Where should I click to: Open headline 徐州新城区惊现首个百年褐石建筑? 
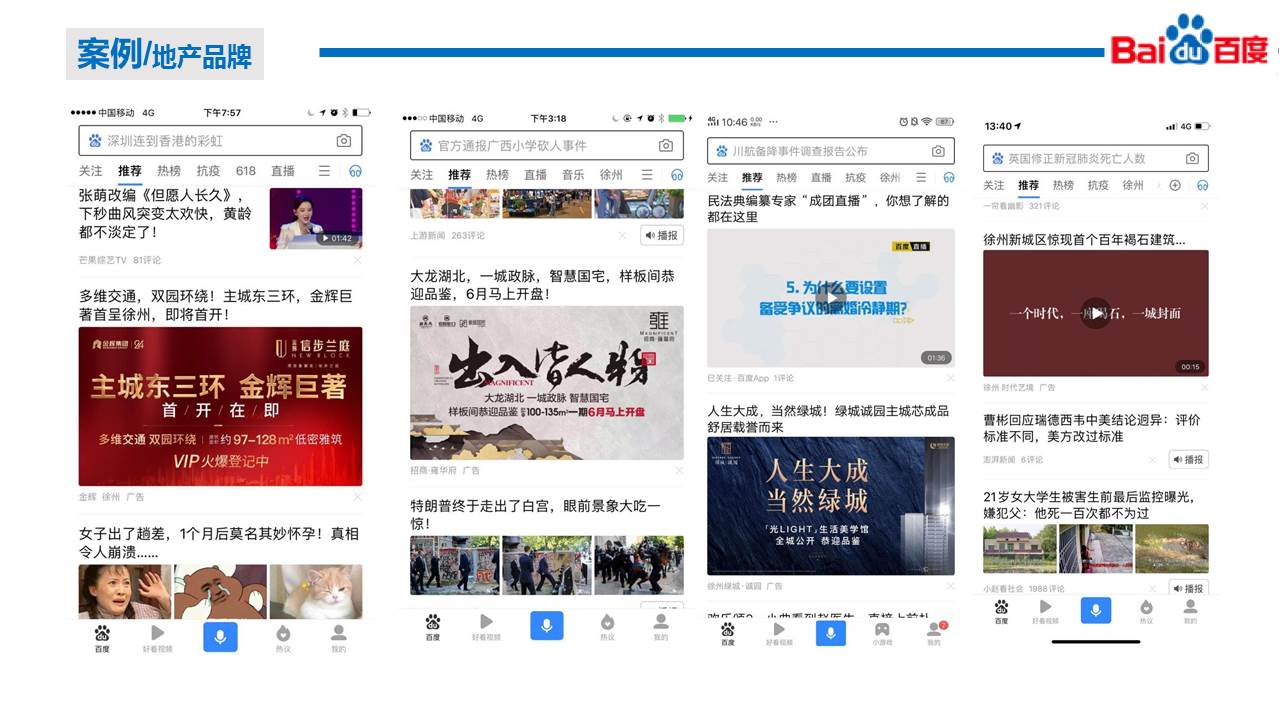point(1084,240)
